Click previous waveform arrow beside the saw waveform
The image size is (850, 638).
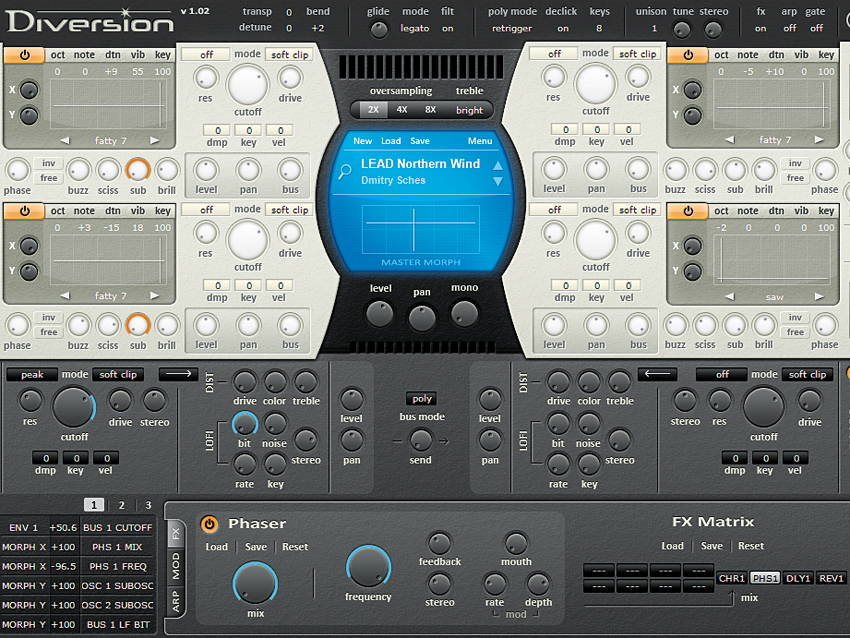[x=730, y=297]
